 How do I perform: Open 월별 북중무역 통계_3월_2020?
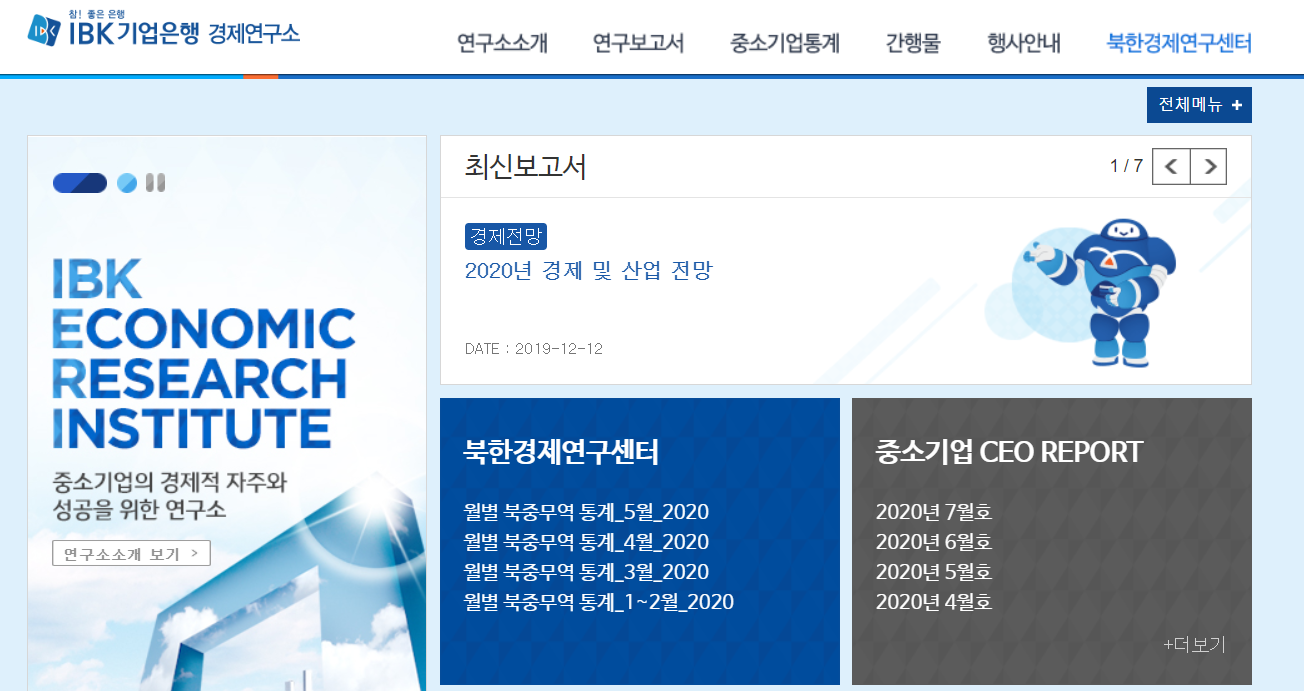[586, 572]
